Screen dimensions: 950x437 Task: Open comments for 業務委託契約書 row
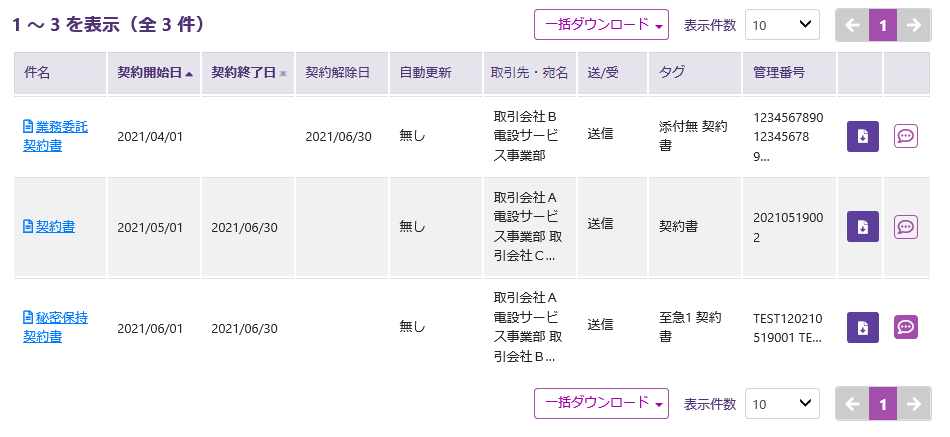(x=906, y=136)
